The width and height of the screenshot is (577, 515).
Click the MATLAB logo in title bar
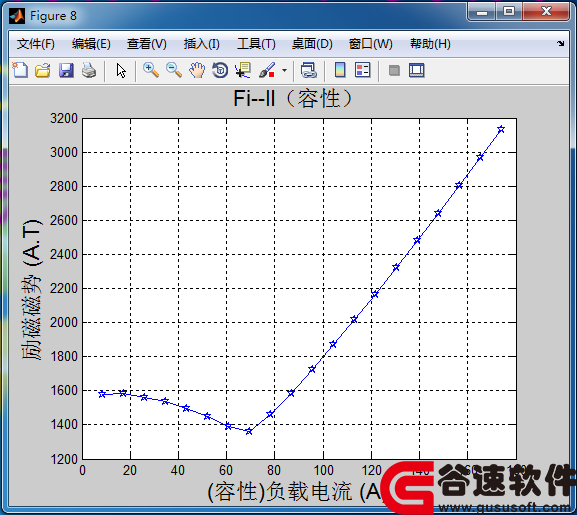click(17, 16)
